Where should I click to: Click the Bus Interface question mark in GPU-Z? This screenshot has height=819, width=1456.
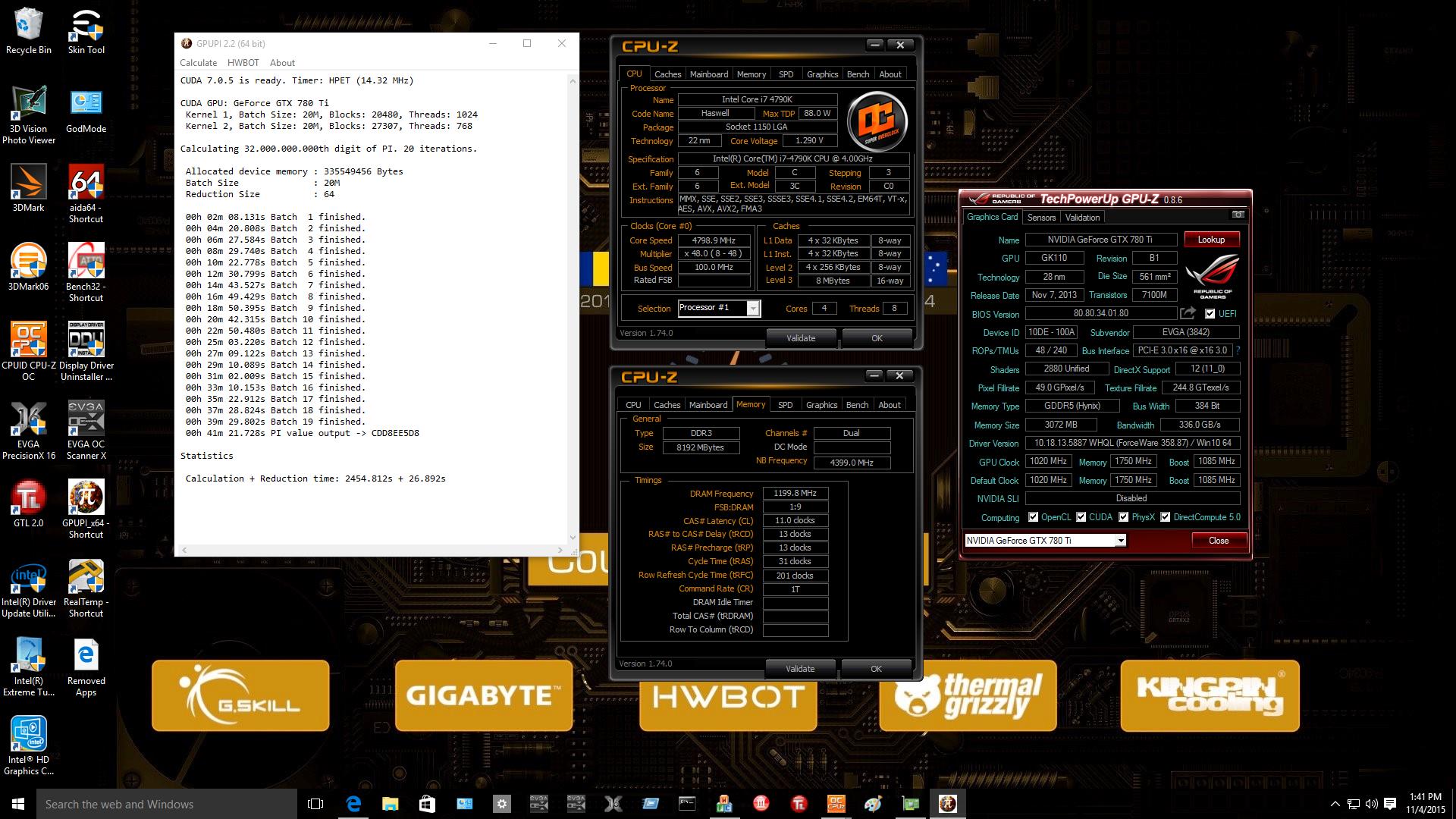pos(1238,350)
